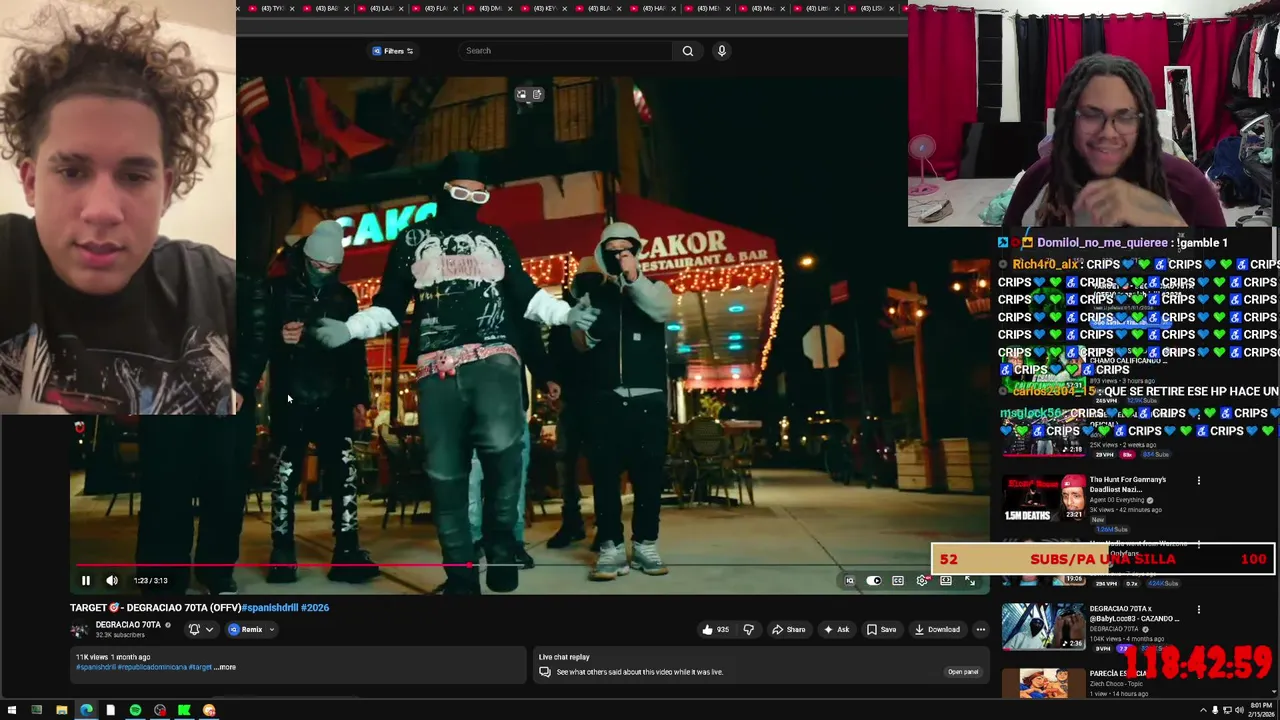Open Microsoft Edge in the taskbar
This screenshot has width=1280, height=720.
86,710
